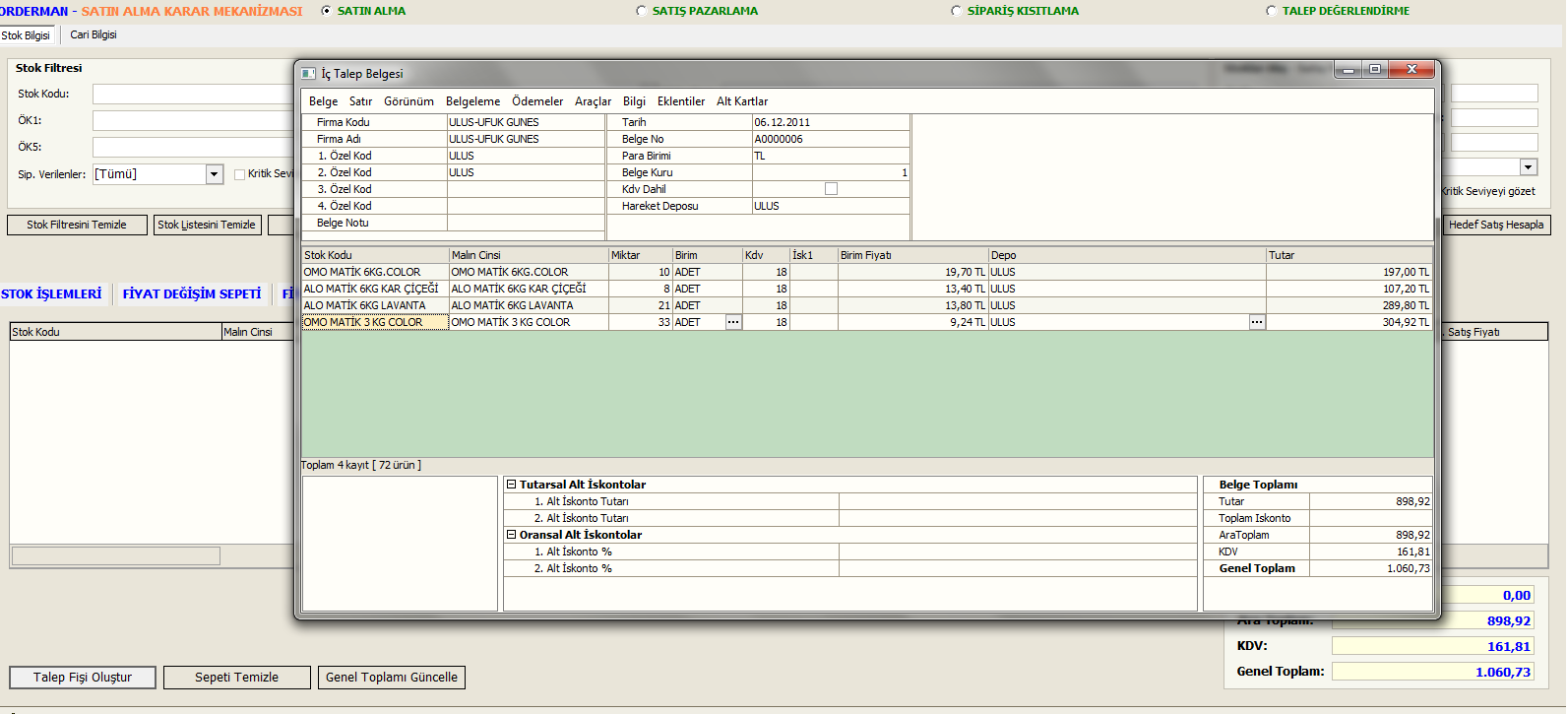Click the 19,70 TL unit price cell
1568x714 pixels.
pos(912,272)
